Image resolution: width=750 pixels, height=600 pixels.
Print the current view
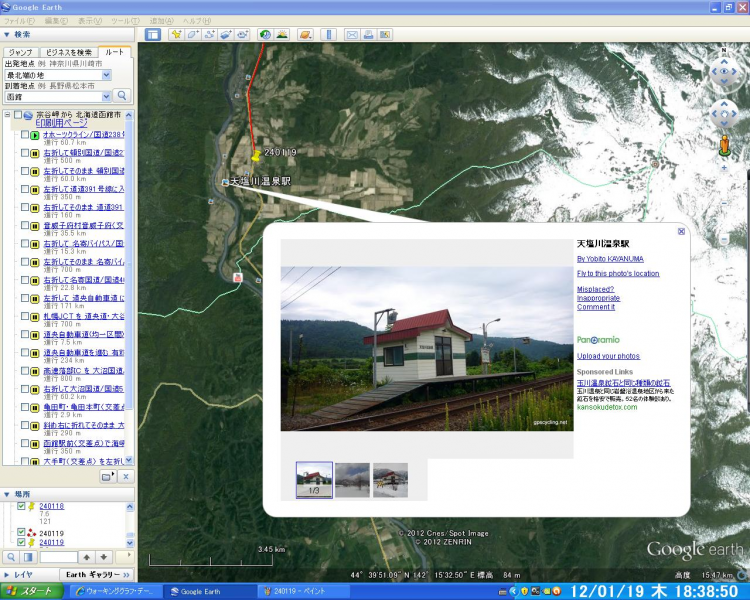pos(368,34)
